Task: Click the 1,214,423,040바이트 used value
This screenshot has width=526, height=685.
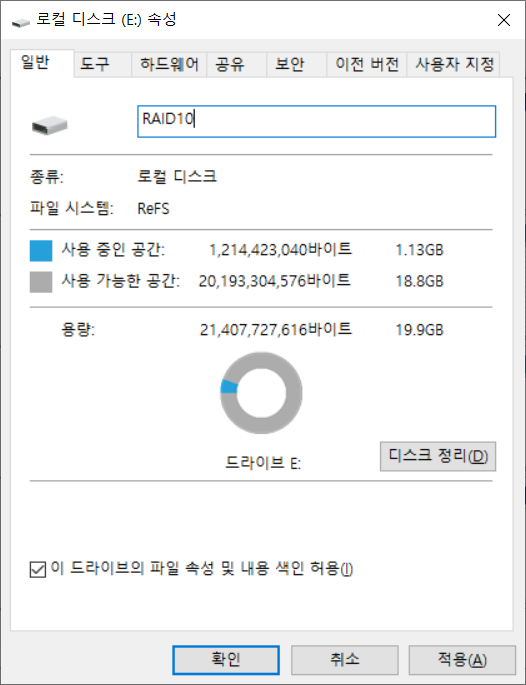Action: [x=280, y=250]
